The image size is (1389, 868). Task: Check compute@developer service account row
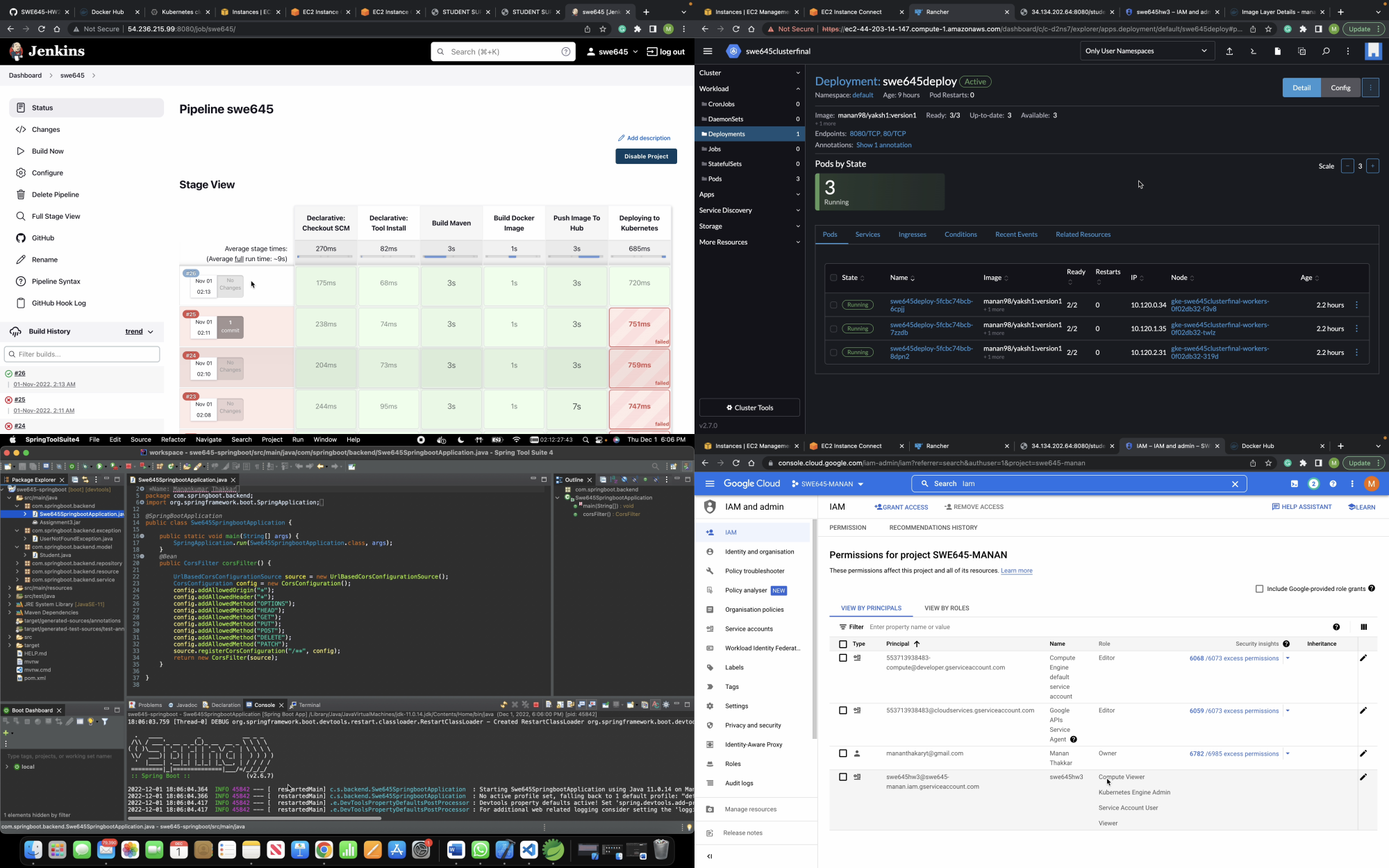tap(843, 658)
